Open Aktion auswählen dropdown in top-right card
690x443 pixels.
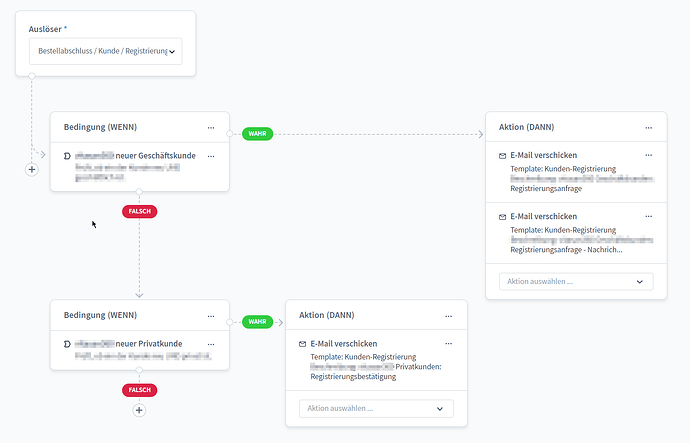point(576,282)
